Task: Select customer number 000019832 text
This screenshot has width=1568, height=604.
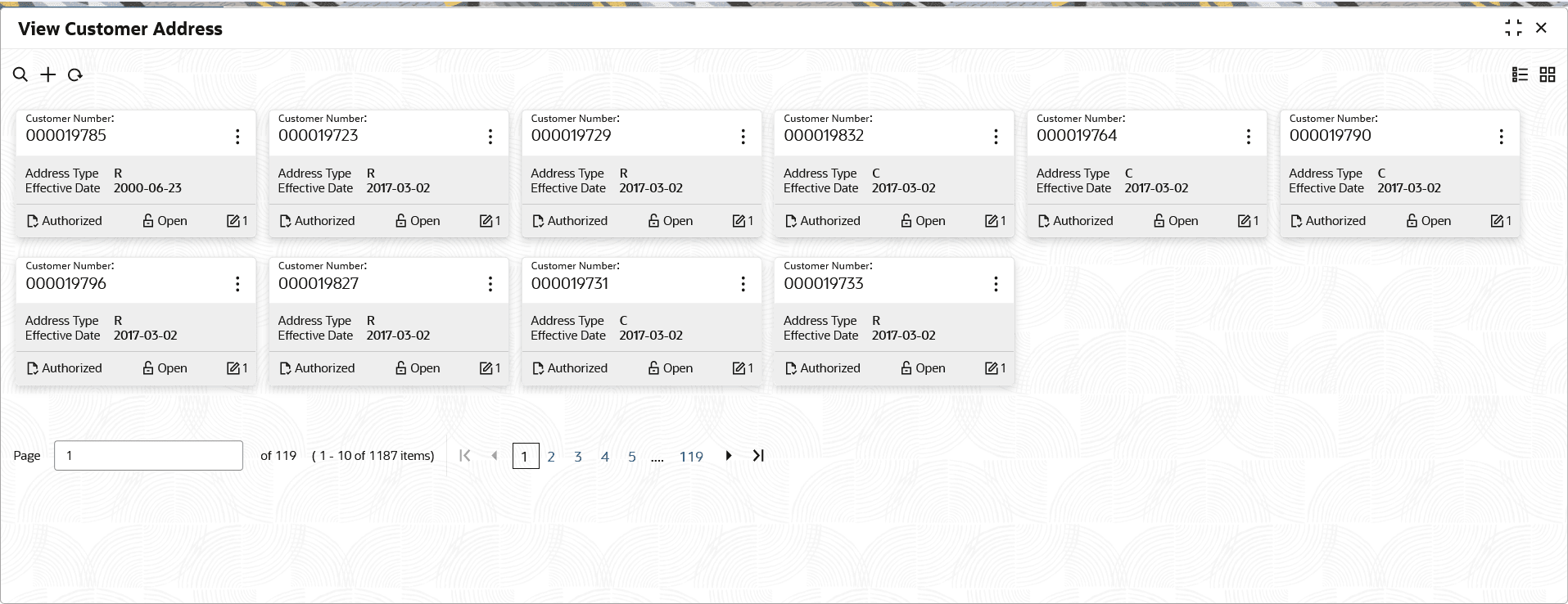Action: tap(824, 136)
